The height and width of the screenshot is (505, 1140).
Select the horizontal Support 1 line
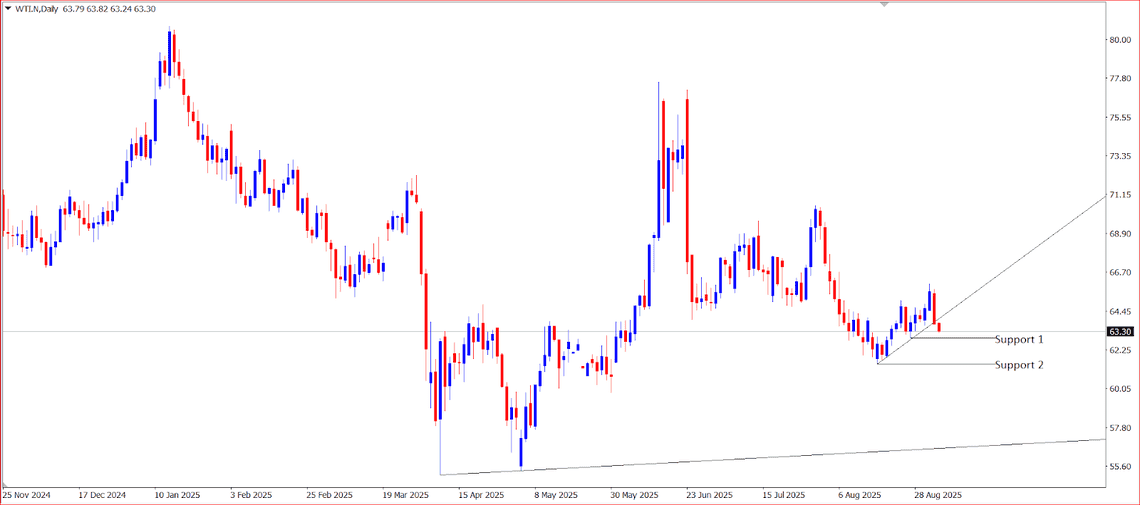pyautogui.click(x=960, y=338)
